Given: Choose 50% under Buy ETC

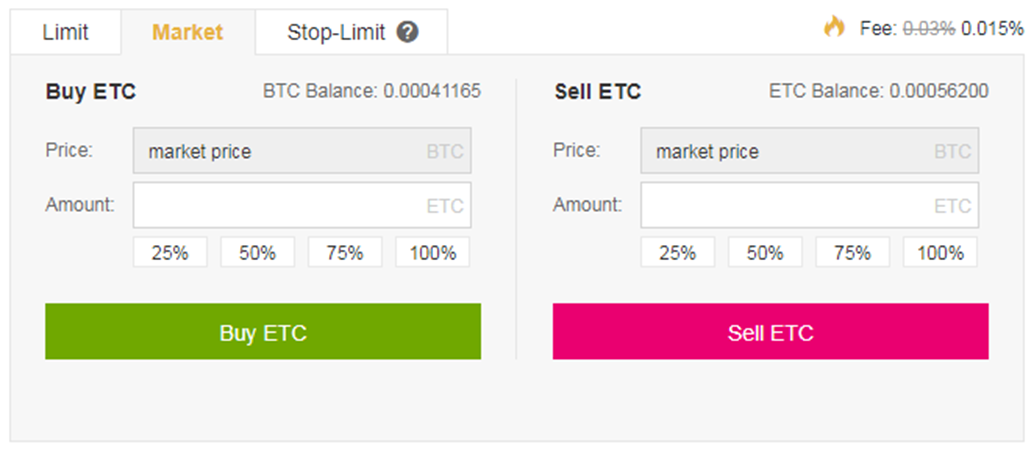Looking at the screenshot, I should coord(258,252).
